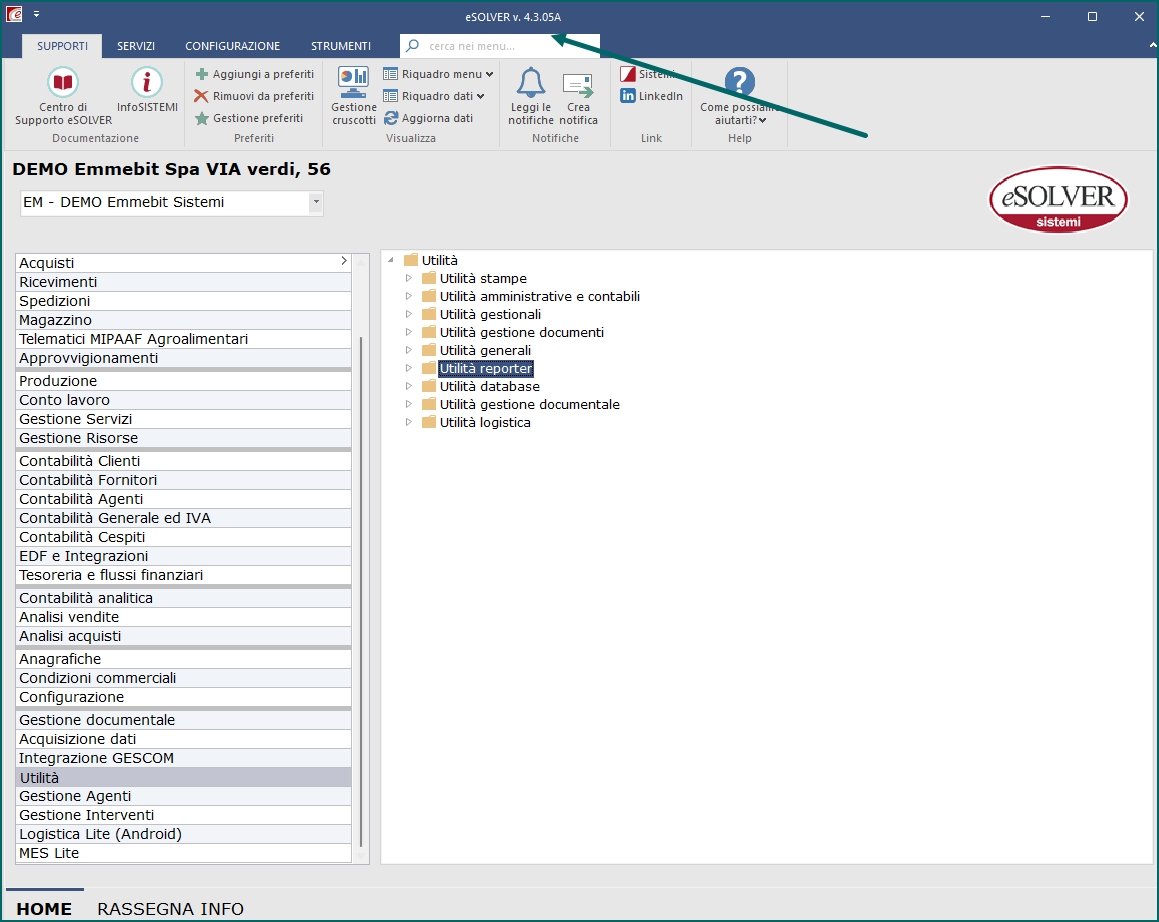1159x922 pixels.
Task: Click module list vertical scrollbar
Action: [x=361, y=591]
